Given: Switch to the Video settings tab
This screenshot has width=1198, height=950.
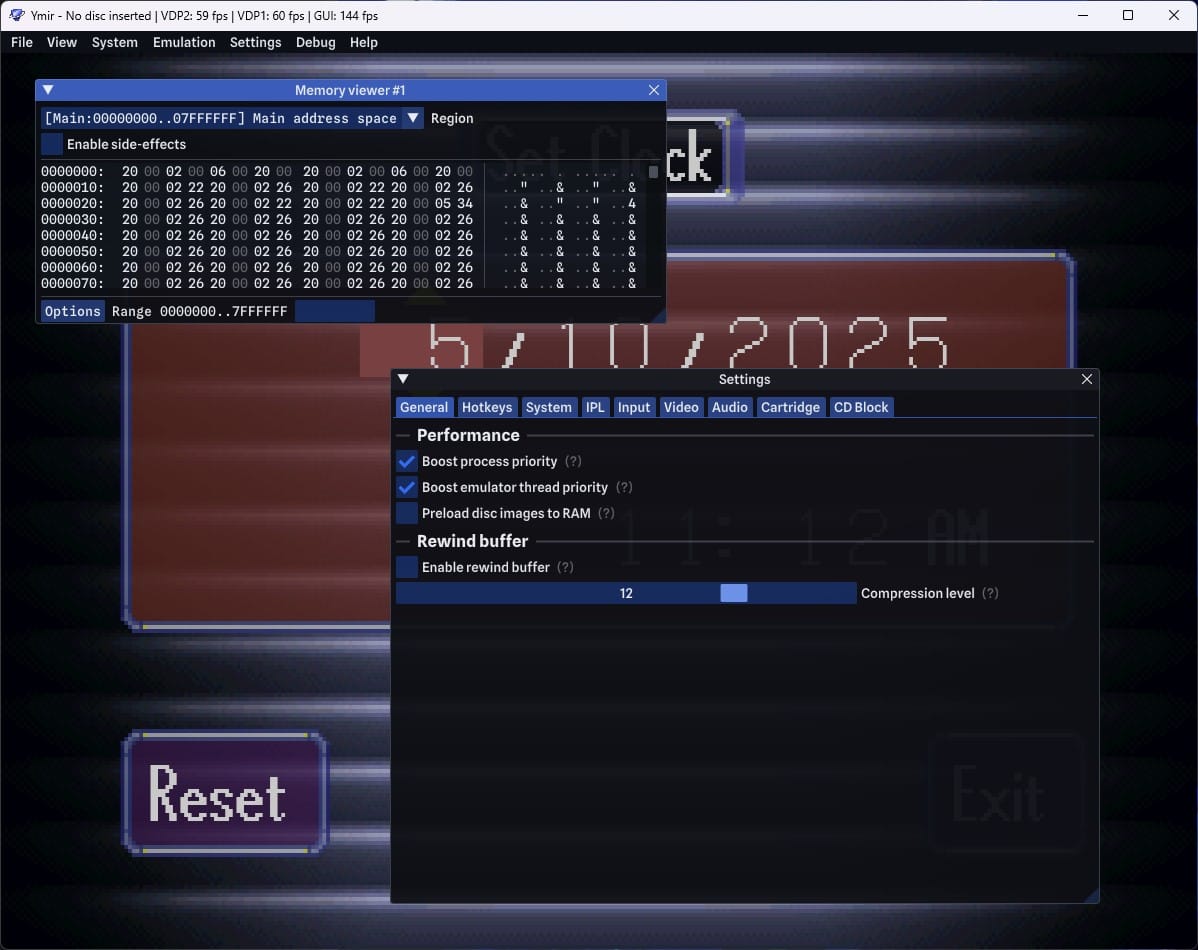Looking at the screenshot, I should tap(681, 407).
